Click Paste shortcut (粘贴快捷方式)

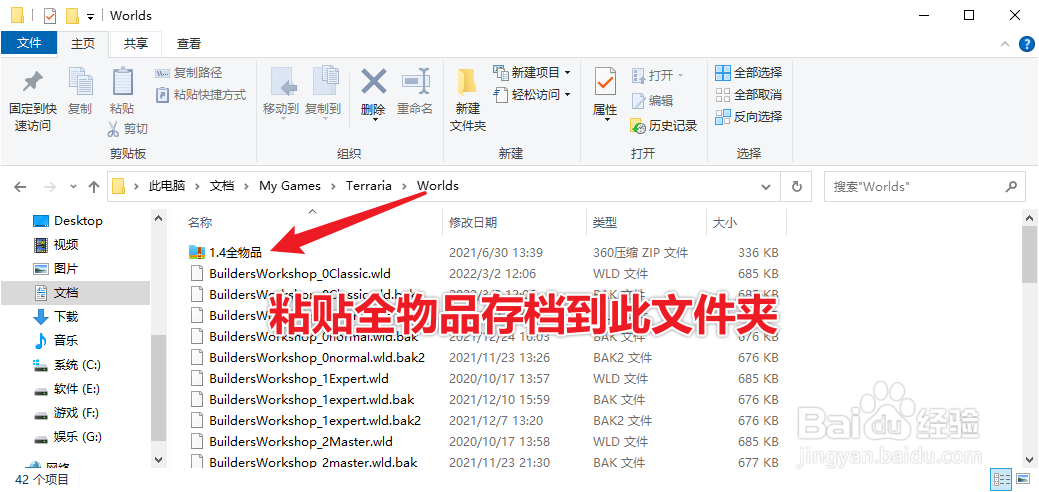201,95
